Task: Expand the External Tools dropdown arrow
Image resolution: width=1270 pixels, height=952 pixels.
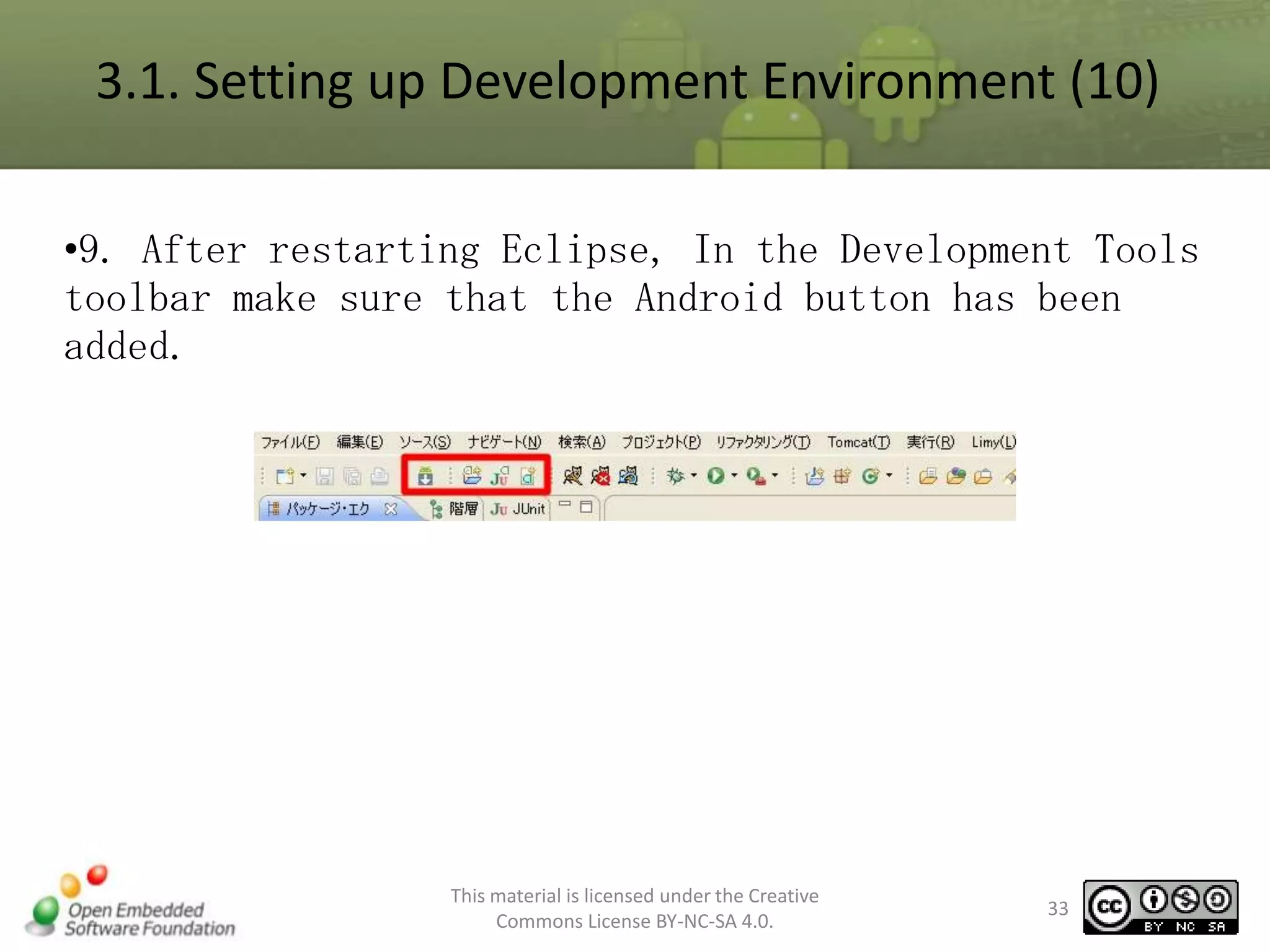Action: (775, 476)
